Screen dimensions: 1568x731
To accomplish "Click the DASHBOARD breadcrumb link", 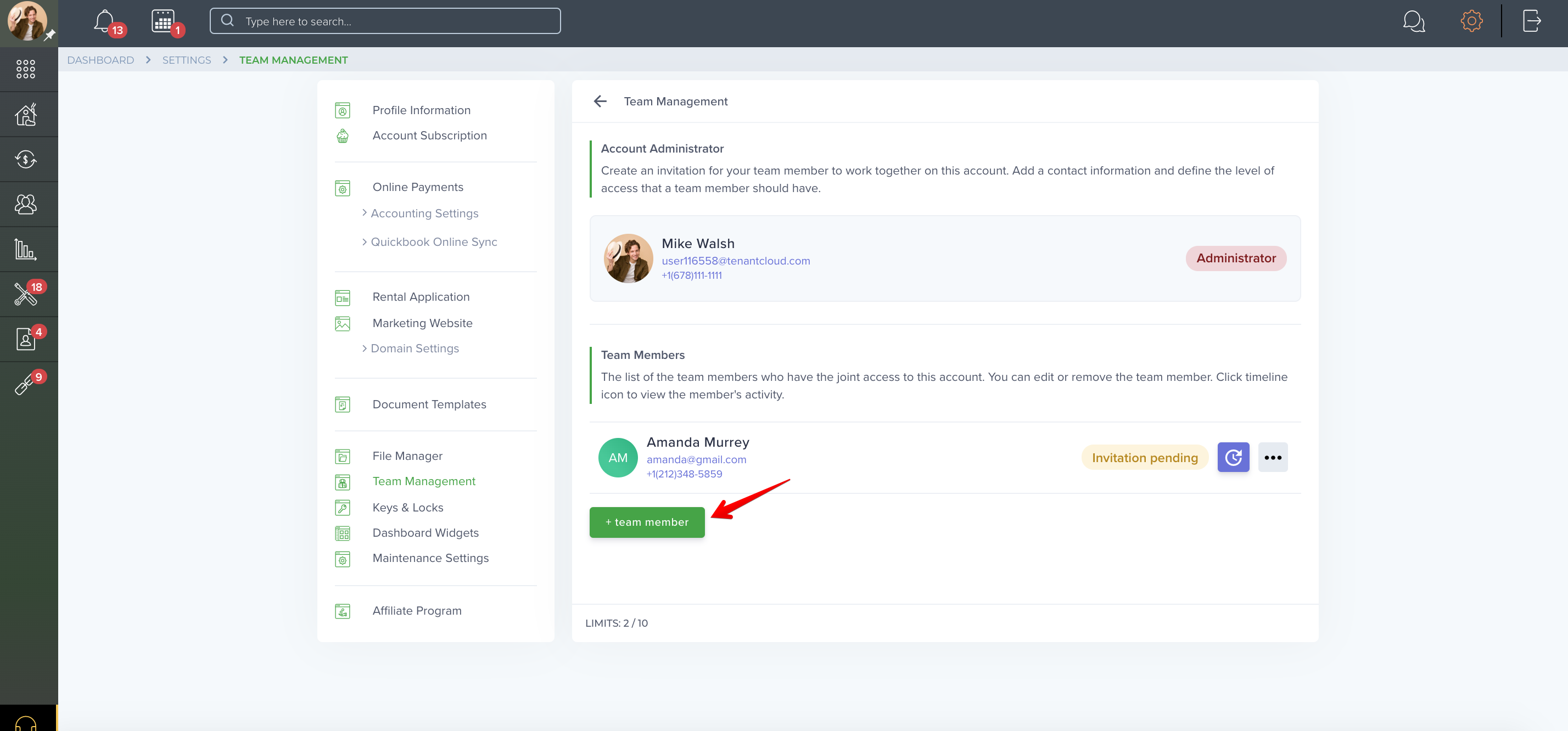I will pyautogui.click(x=100, y=60).
